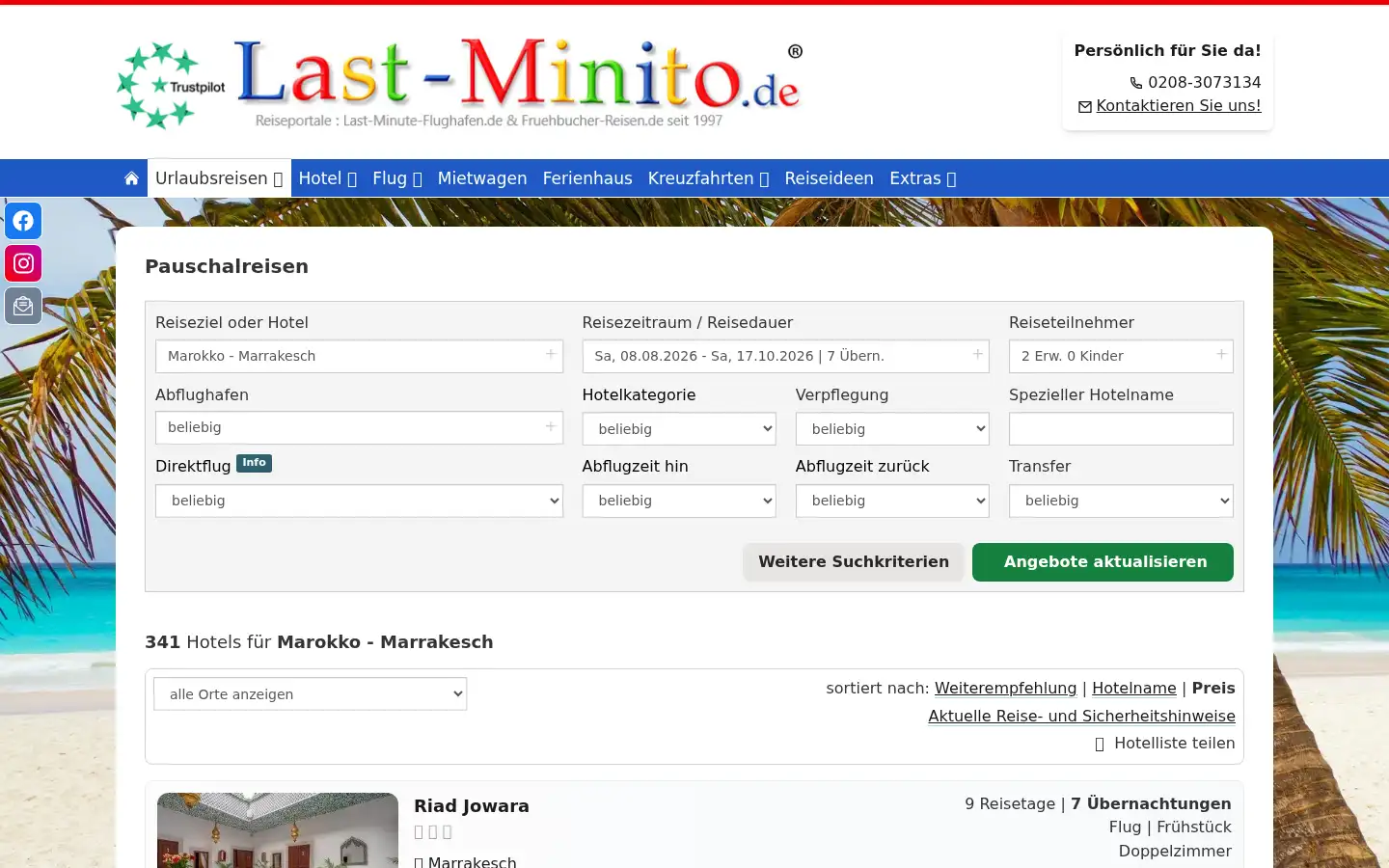The width and height of the screenshot is (1389, 868).
Task: Open the Abflugzeit zurück dropdown
Action: 892,501
